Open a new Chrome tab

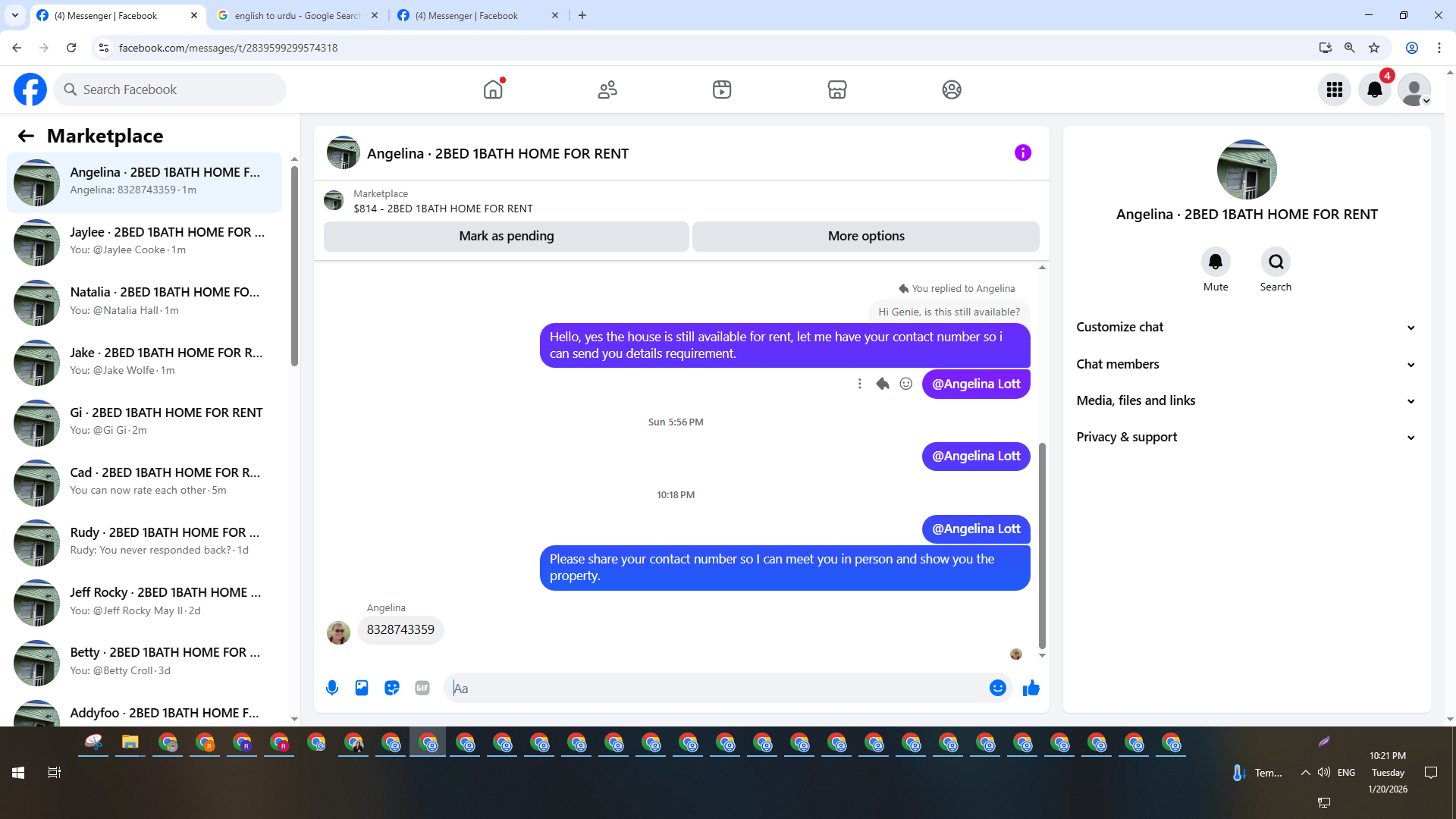[582, 15]
